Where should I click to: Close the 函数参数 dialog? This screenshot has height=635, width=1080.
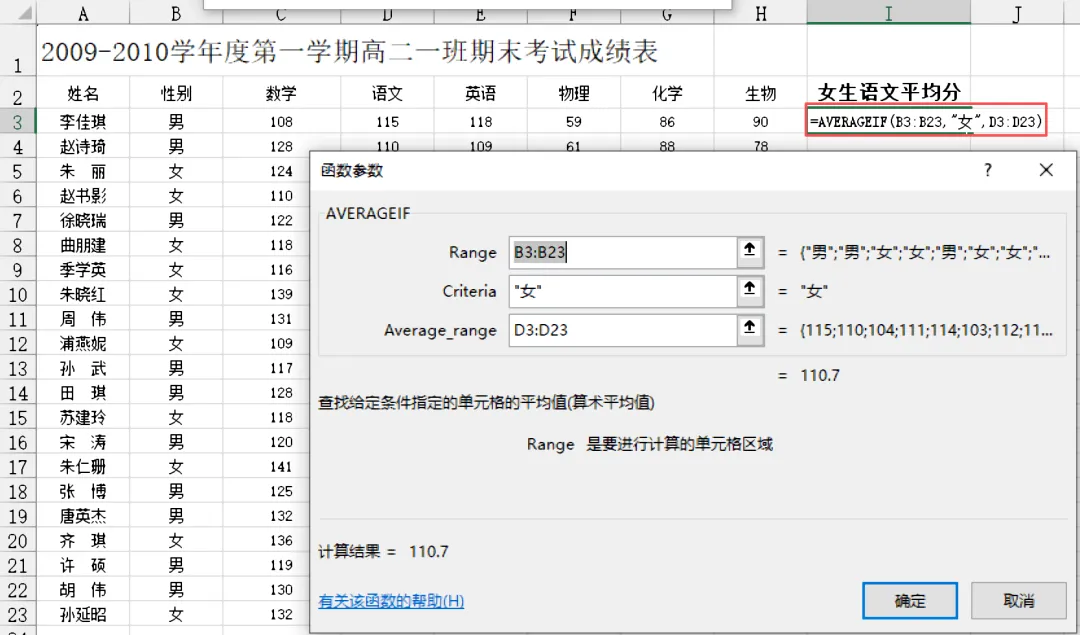point(1046,170)
